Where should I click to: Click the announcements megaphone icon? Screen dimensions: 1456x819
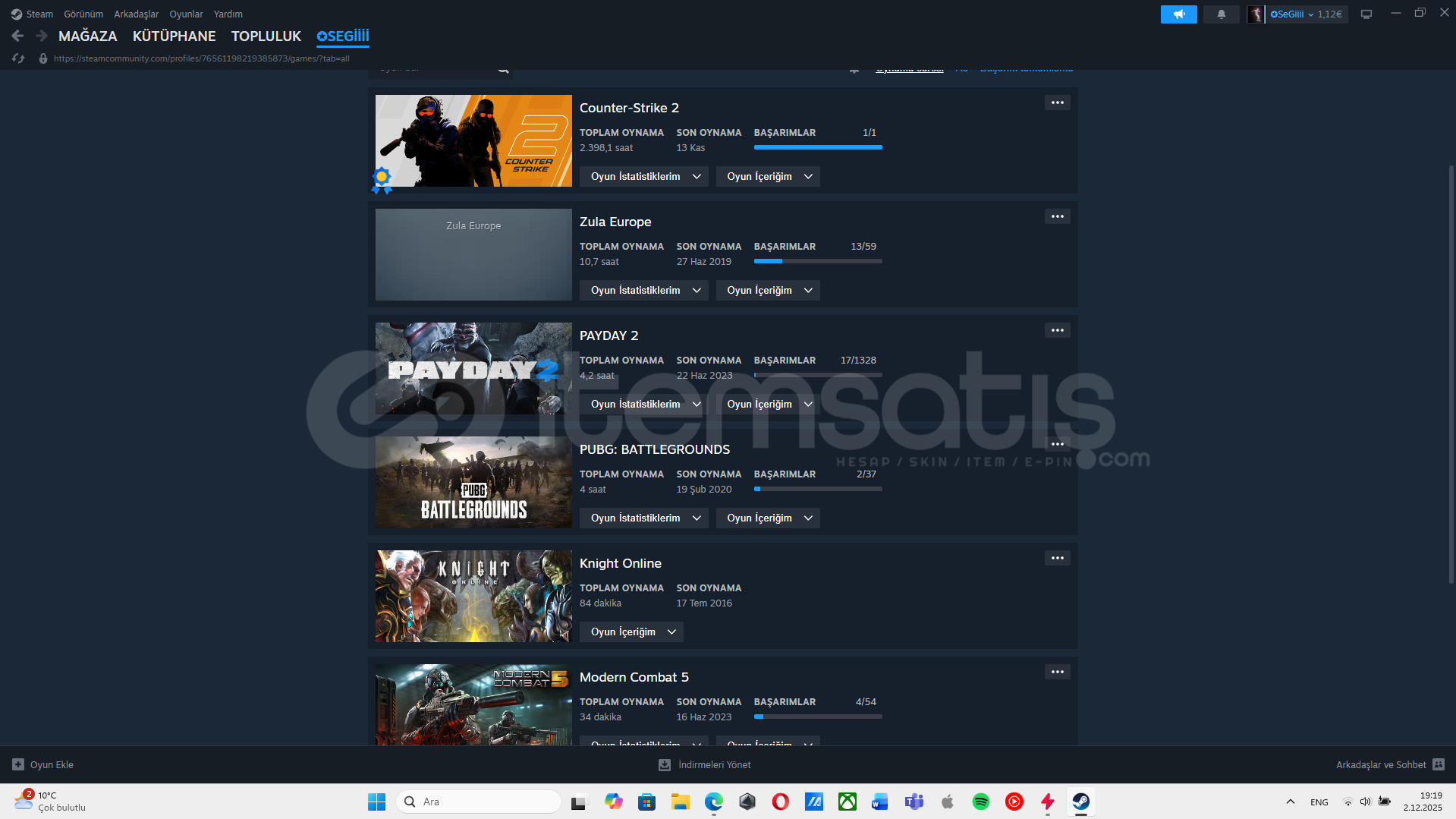(1178, 14)
